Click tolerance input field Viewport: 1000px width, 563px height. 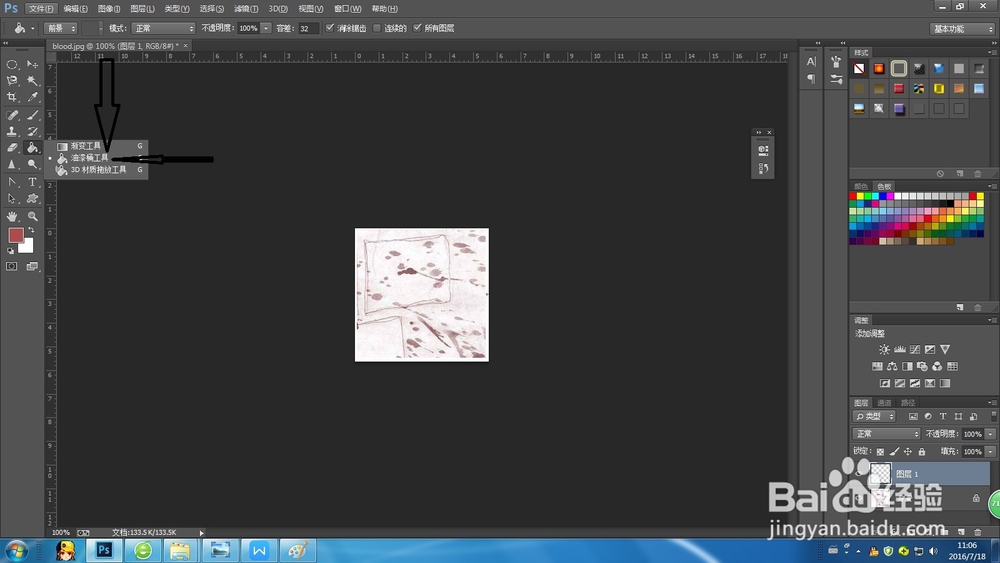tap(308, 28)
